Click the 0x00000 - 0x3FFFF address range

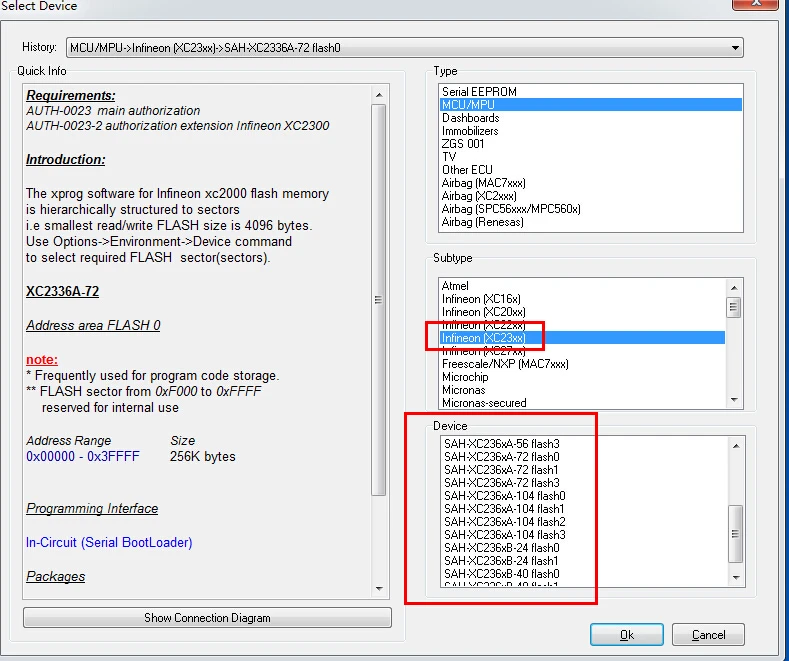click(x=83, y=456)
